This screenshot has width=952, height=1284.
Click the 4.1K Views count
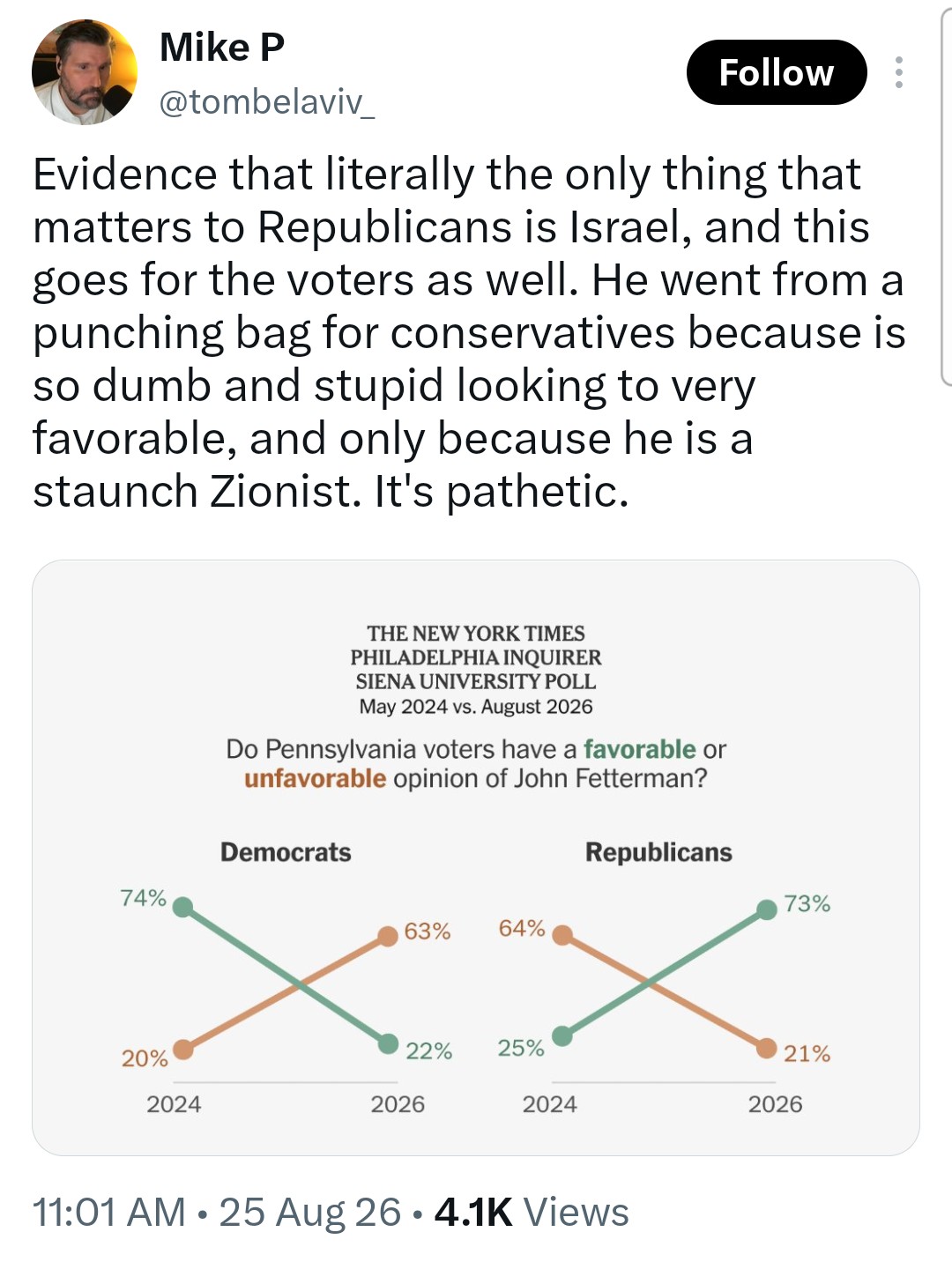click(532, 1212)
